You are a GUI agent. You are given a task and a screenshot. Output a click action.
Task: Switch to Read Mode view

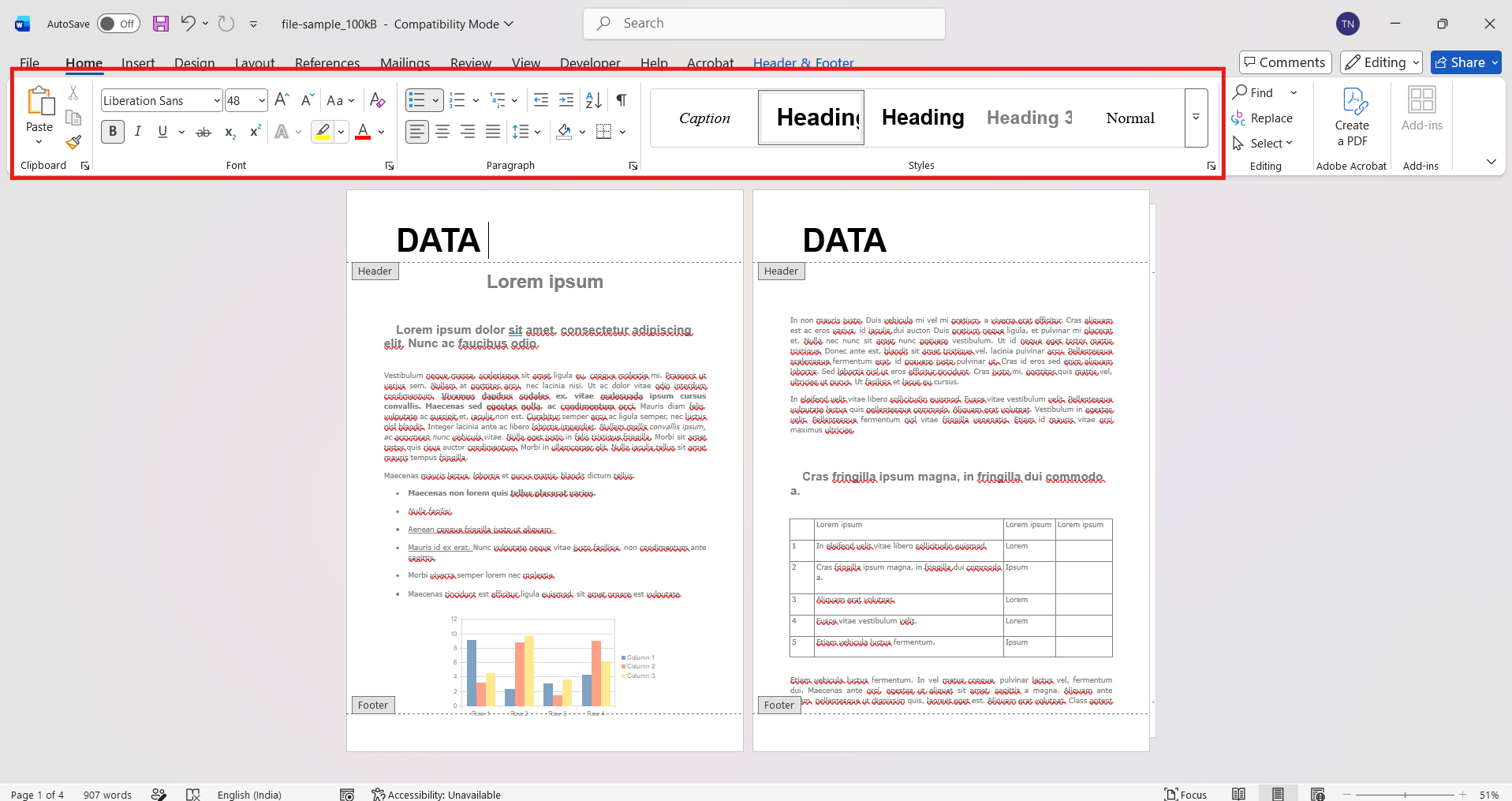[x=1239, y=794]
